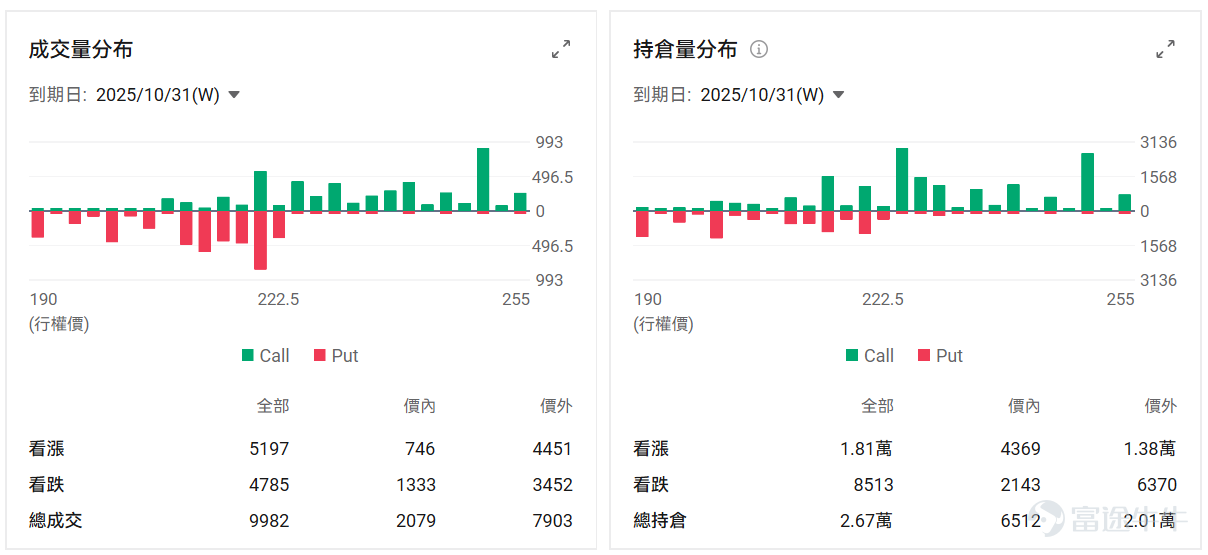Click the (行權價) axis caption in 持倉量分布 panel
The image size is (1208, 555).
point(663,324)
